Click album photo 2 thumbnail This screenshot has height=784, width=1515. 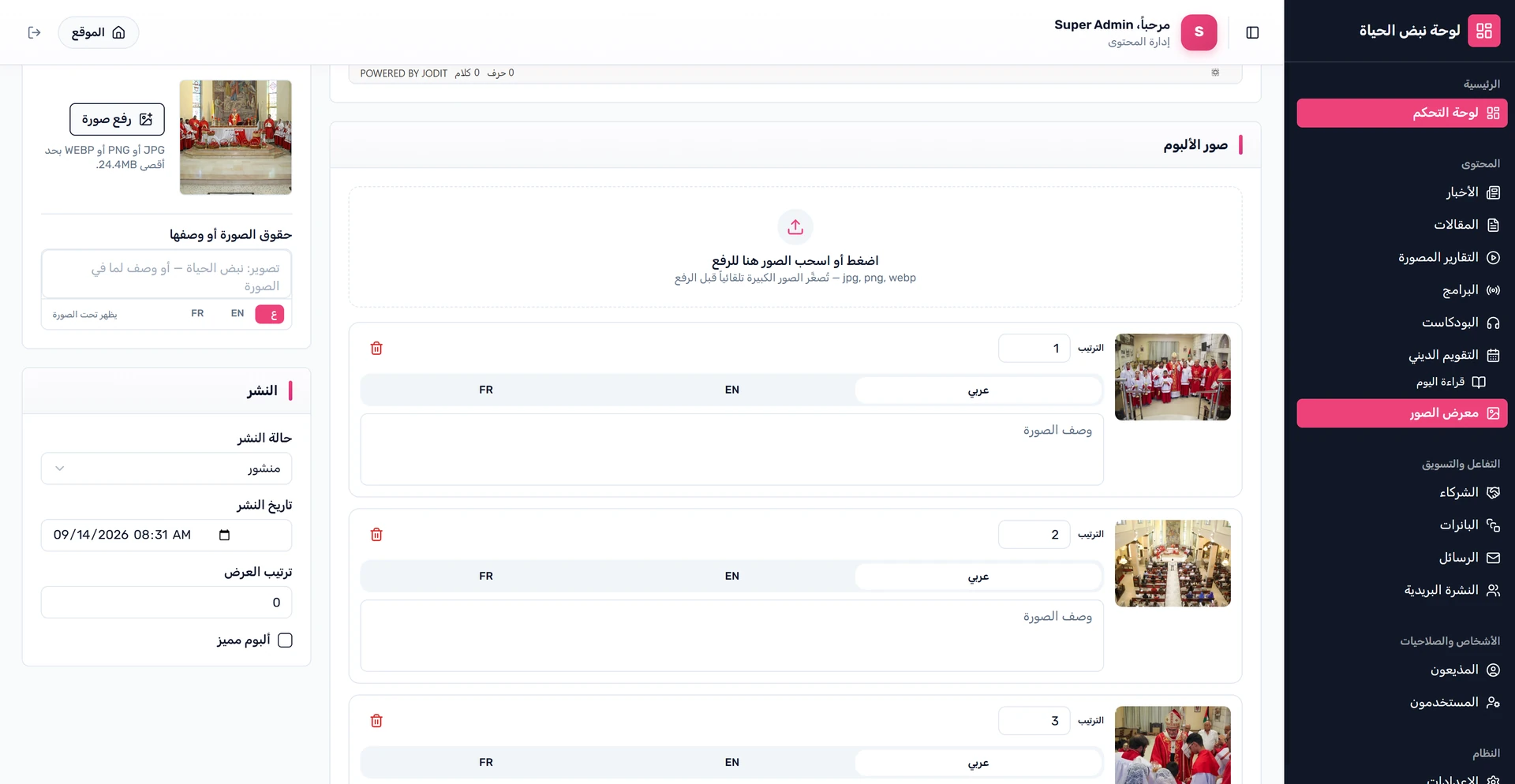click(x=1173, y=563)
